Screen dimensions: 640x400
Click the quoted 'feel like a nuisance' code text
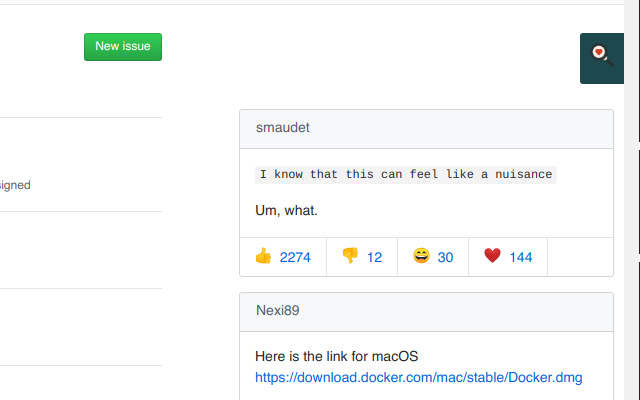pos(405,174)
